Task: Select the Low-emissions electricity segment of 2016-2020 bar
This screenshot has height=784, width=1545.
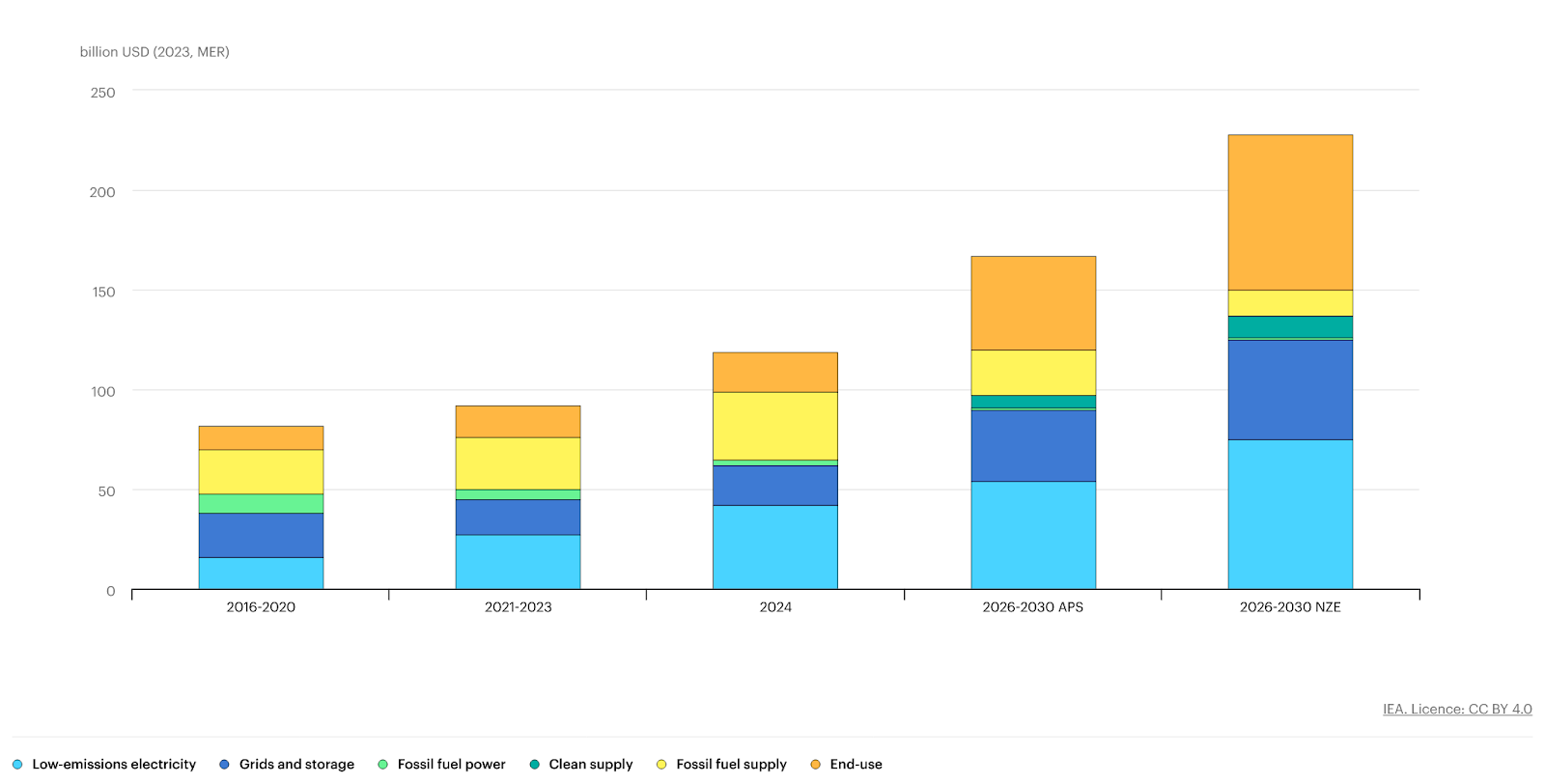Action: click(x=261, y=574)
